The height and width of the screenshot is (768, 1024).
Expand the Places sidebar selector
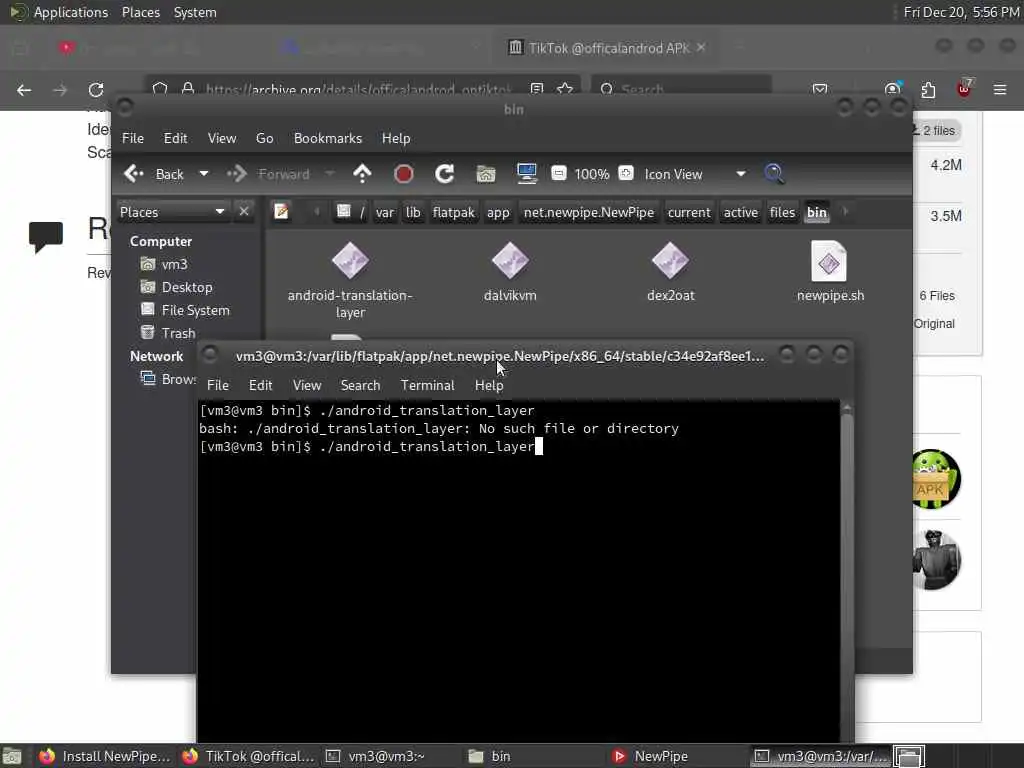[172, 212]
